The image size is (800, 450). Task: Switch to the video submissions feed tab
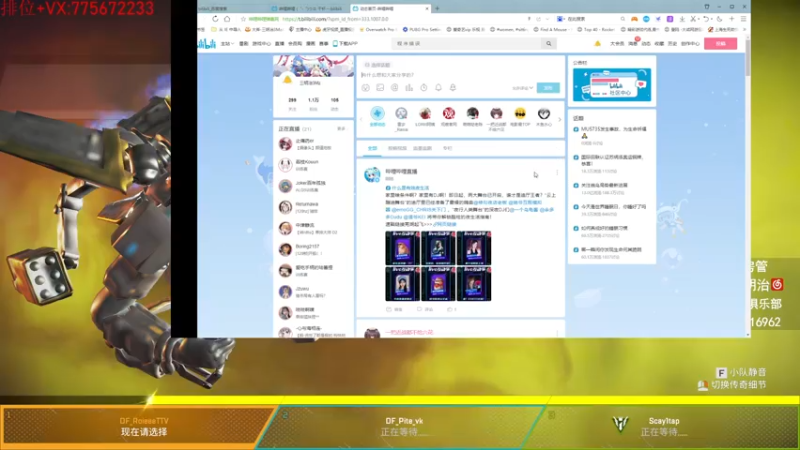click(x=397, y=148)
